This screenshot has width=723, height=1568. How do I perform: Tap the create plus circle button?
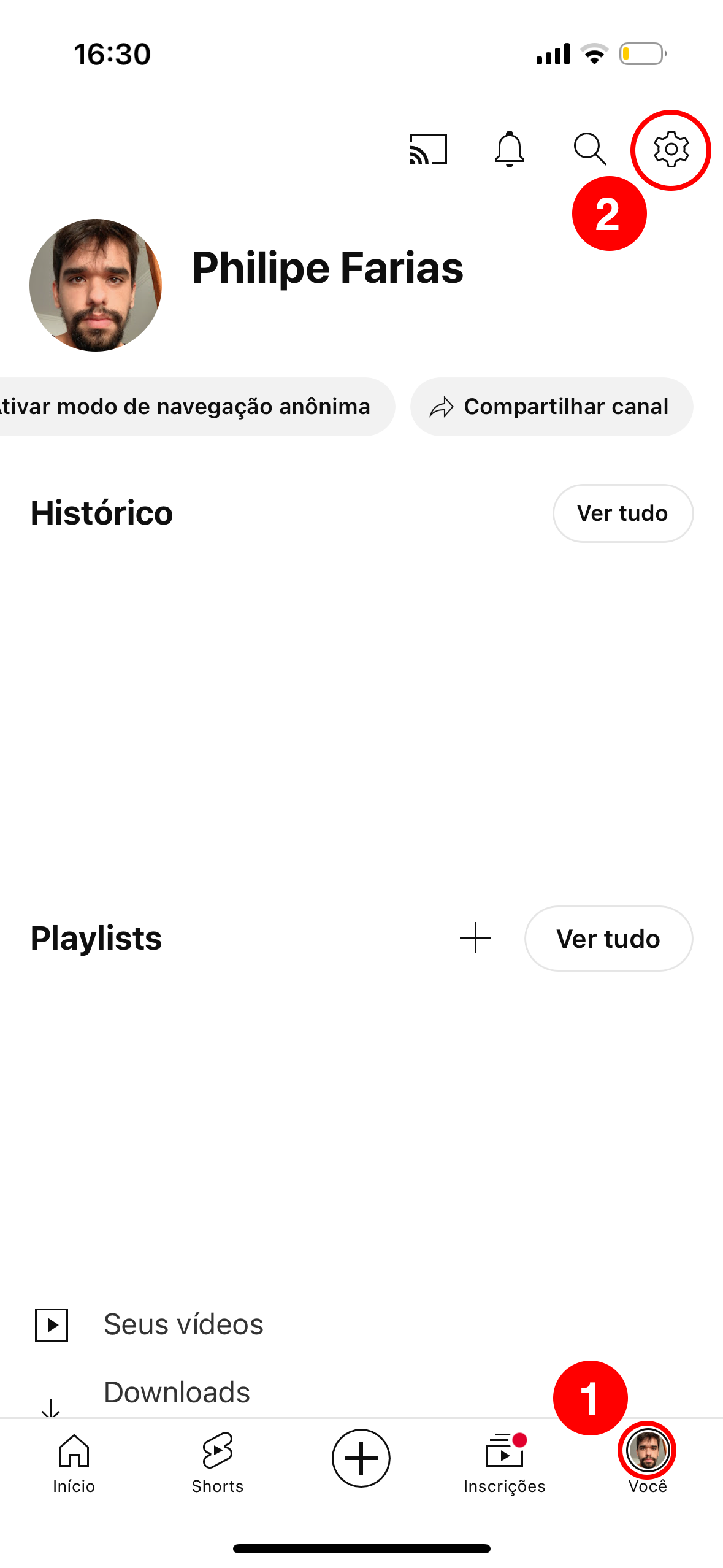click(361, 1458)
